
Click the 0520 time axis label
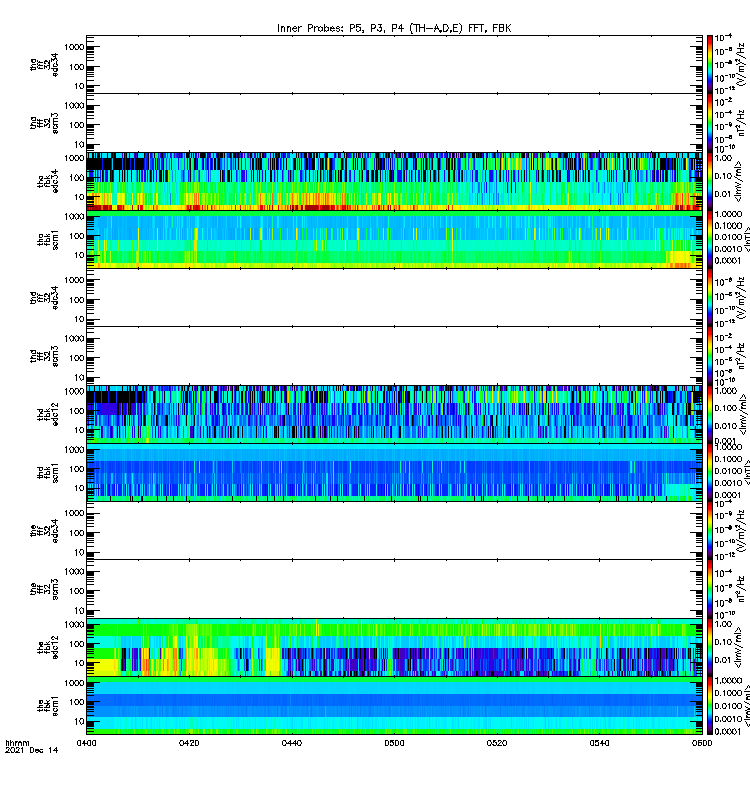pyautogui.click(x=497, y=743)
